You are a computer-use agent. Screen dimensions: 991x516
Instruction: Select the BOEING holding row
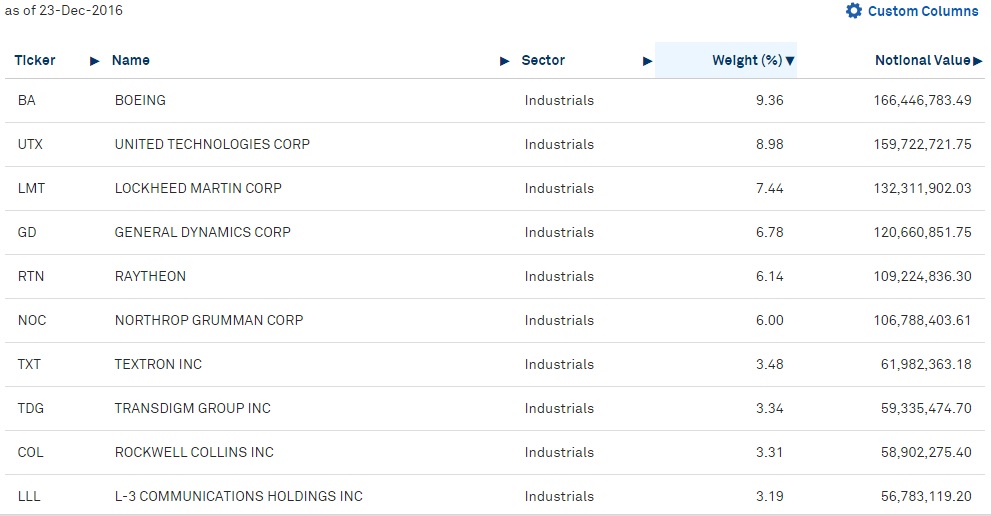pos(495,101)
